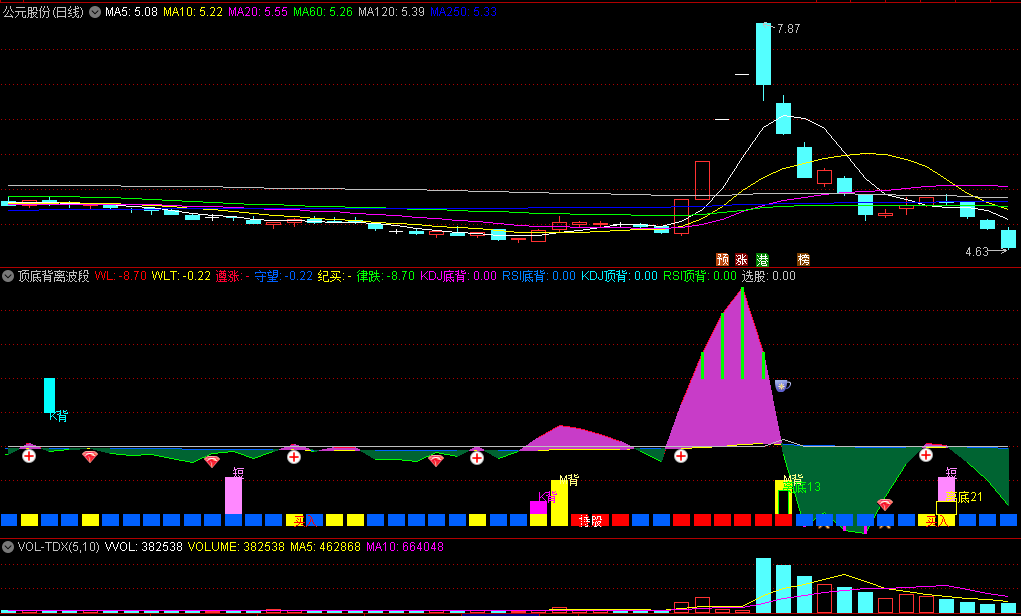Viewport: 1021px width, 616px height.
Task: Click the tall cyan candle at 7.87
Action: (x=763, y=54)
